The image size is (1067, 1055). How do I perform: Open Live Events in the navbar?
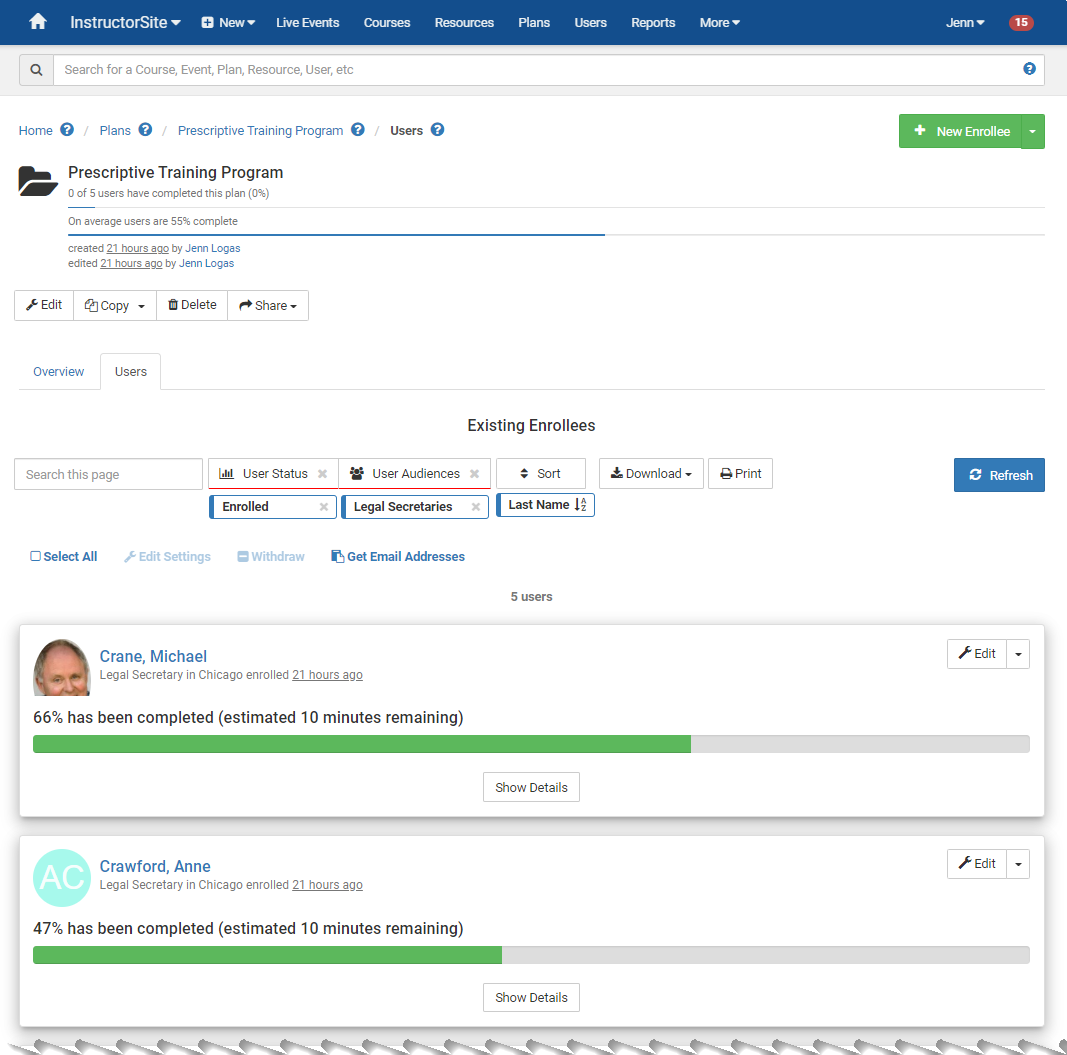[308, 22]
